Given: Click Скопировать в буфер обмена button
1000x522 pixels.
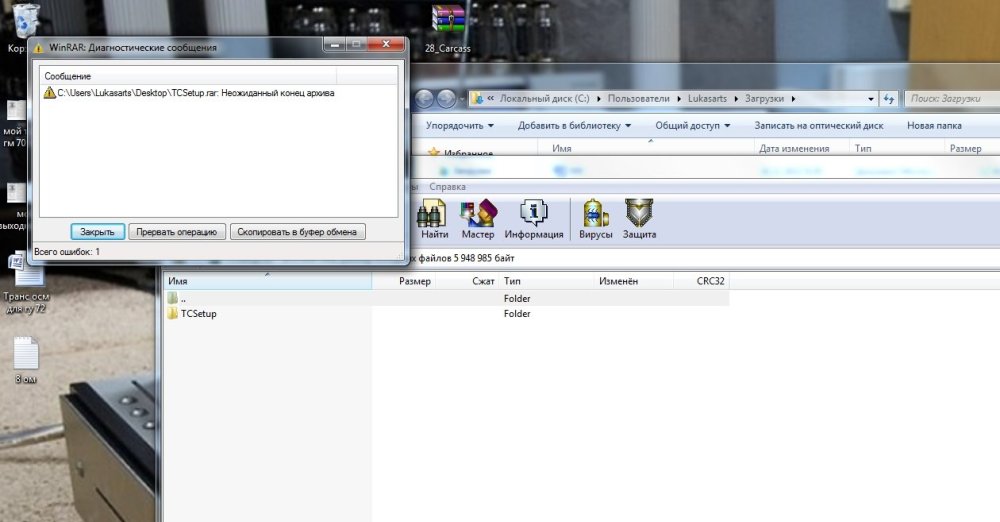Looking at the screenshot, I should click(x=298, y=231).
